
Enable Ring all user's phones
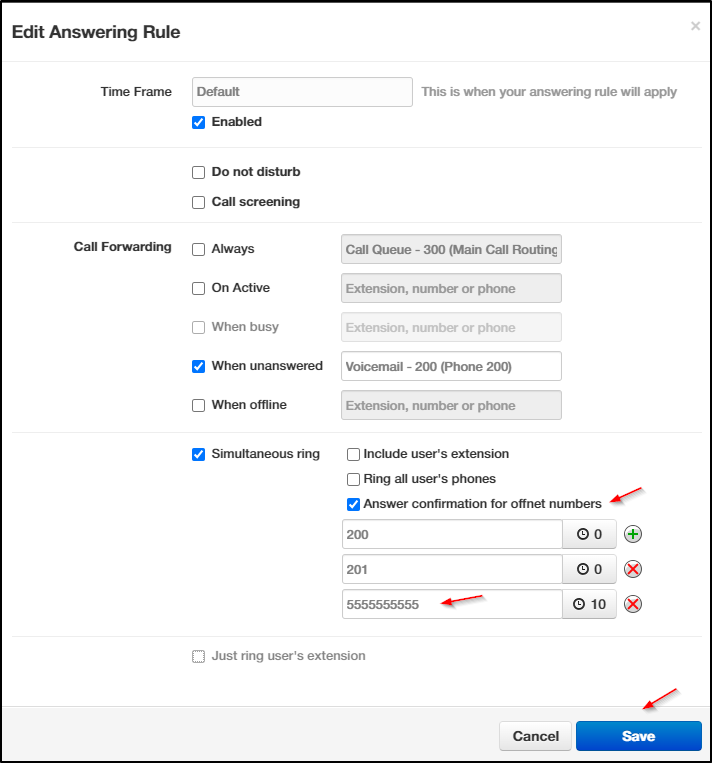coord(353,479)
